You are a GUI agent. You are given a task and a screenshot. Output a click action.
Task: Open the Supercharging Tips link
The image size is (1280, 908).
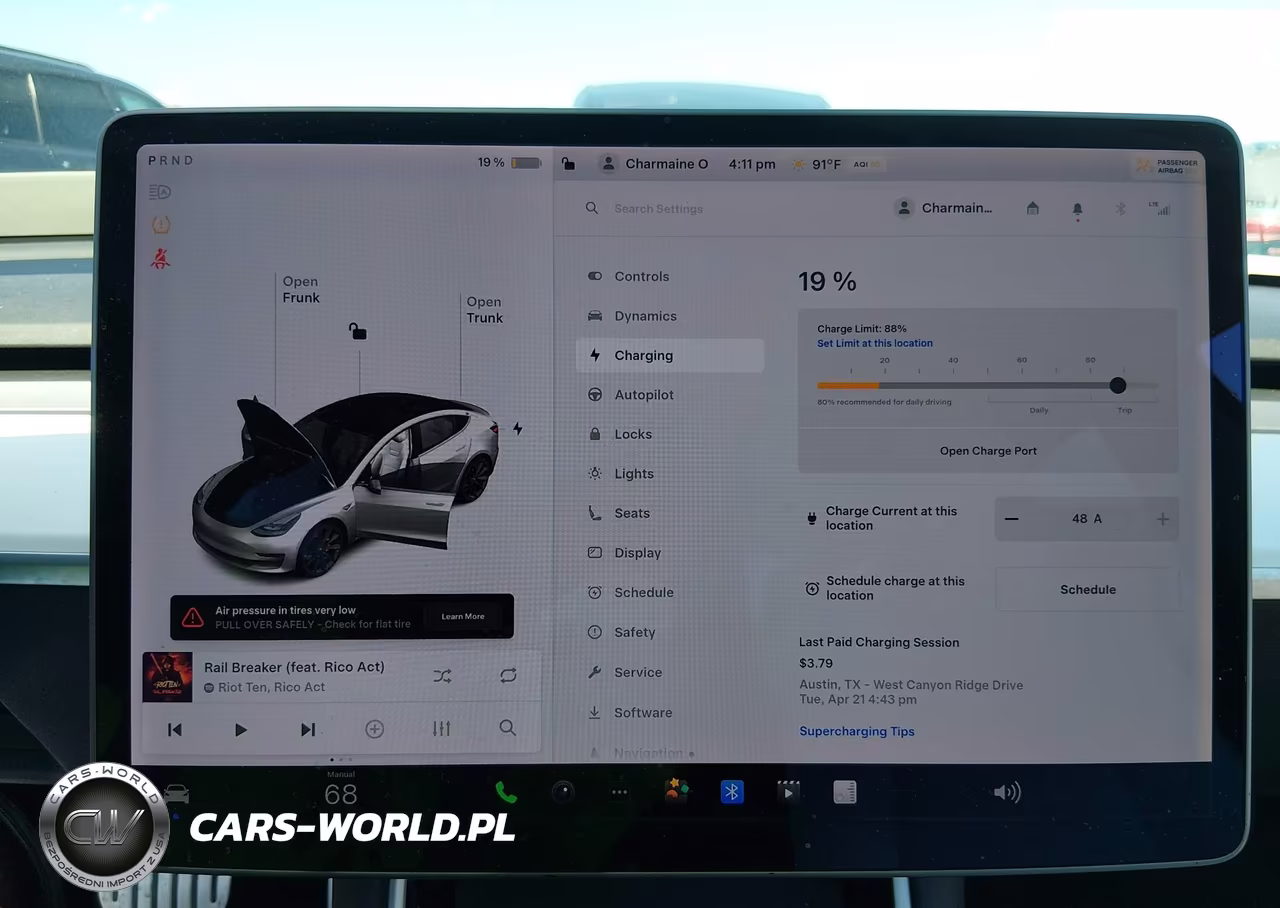857,731
